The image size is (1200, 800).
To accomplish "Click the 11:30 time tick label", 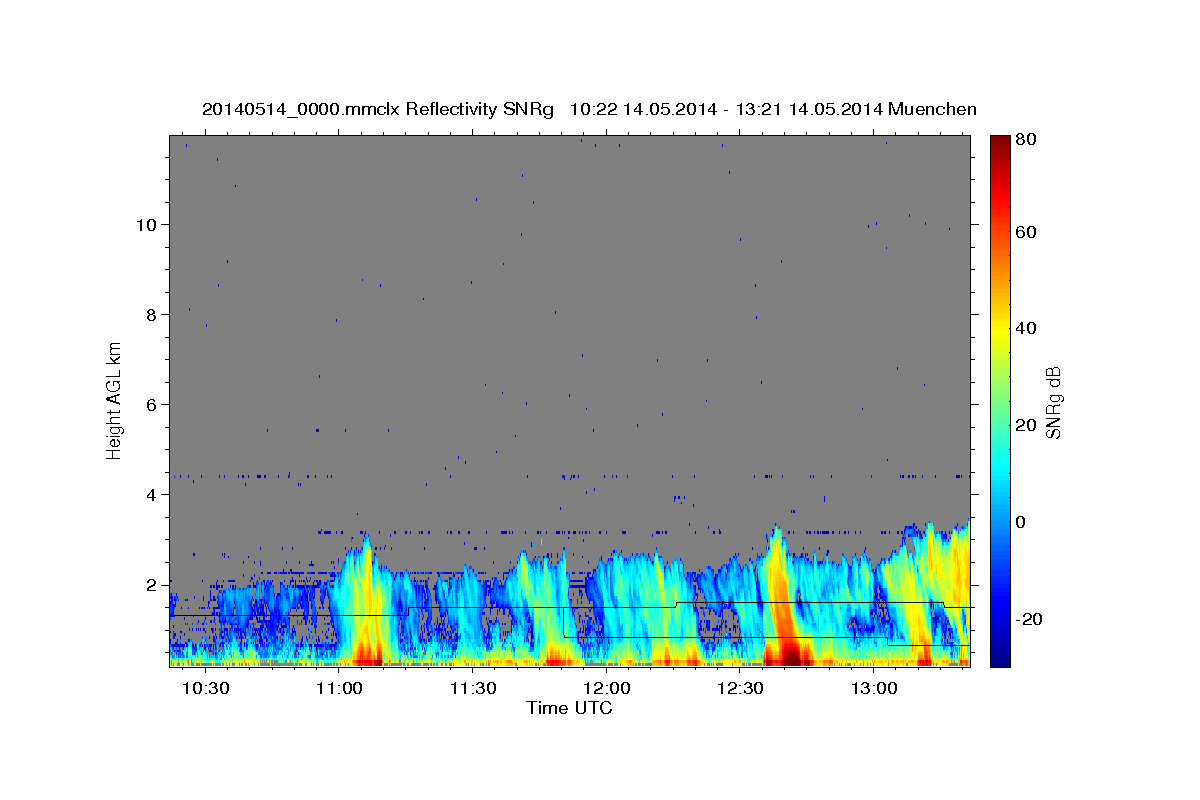I will coord(473,689).
